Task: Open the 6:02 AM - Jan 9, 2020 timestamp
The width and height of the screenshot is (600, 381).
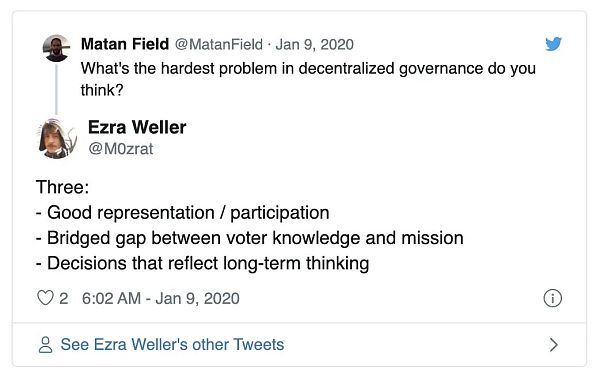Action: tap(161, 298)
